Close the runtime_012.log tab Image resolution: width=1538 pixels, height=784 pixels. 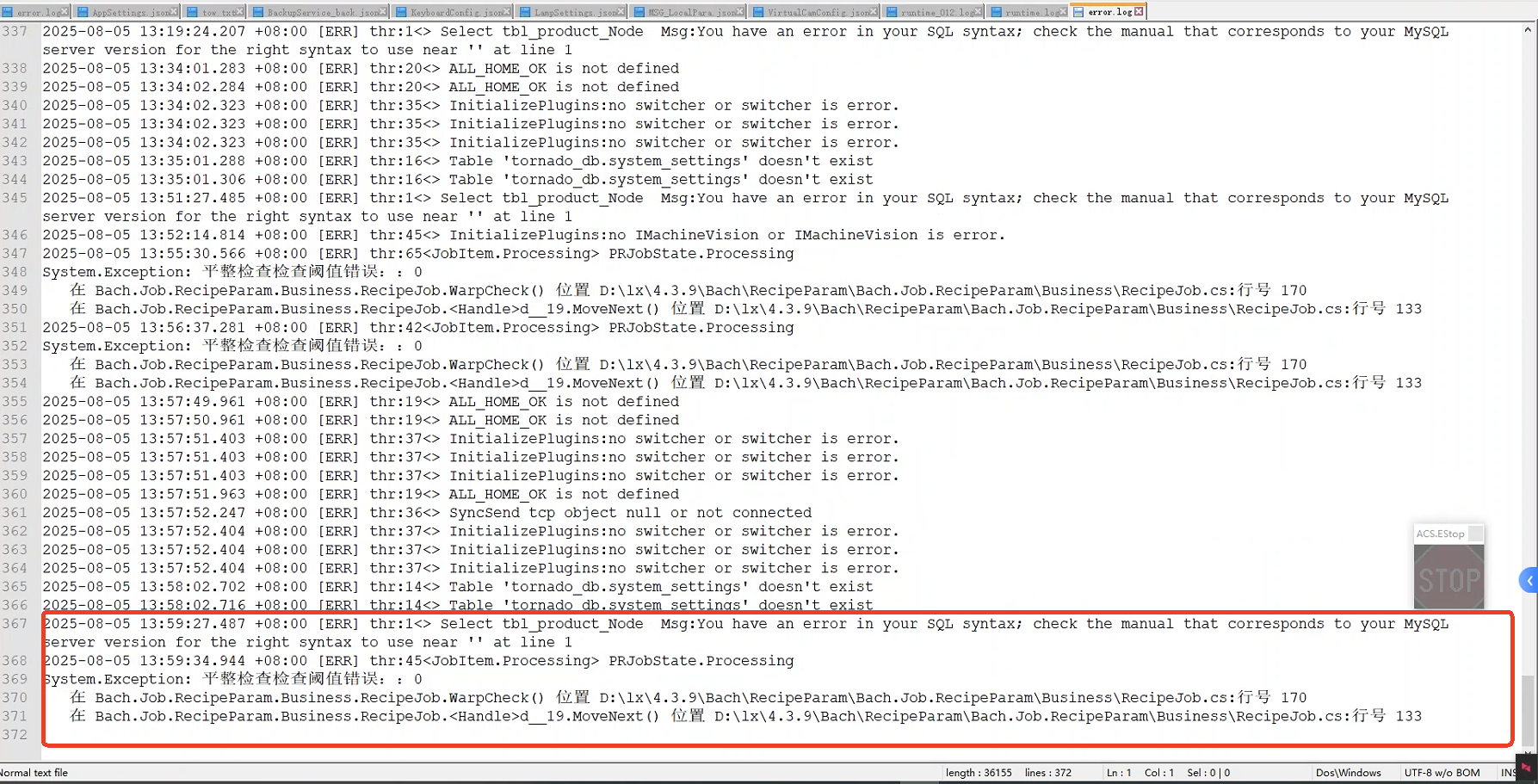978,12
